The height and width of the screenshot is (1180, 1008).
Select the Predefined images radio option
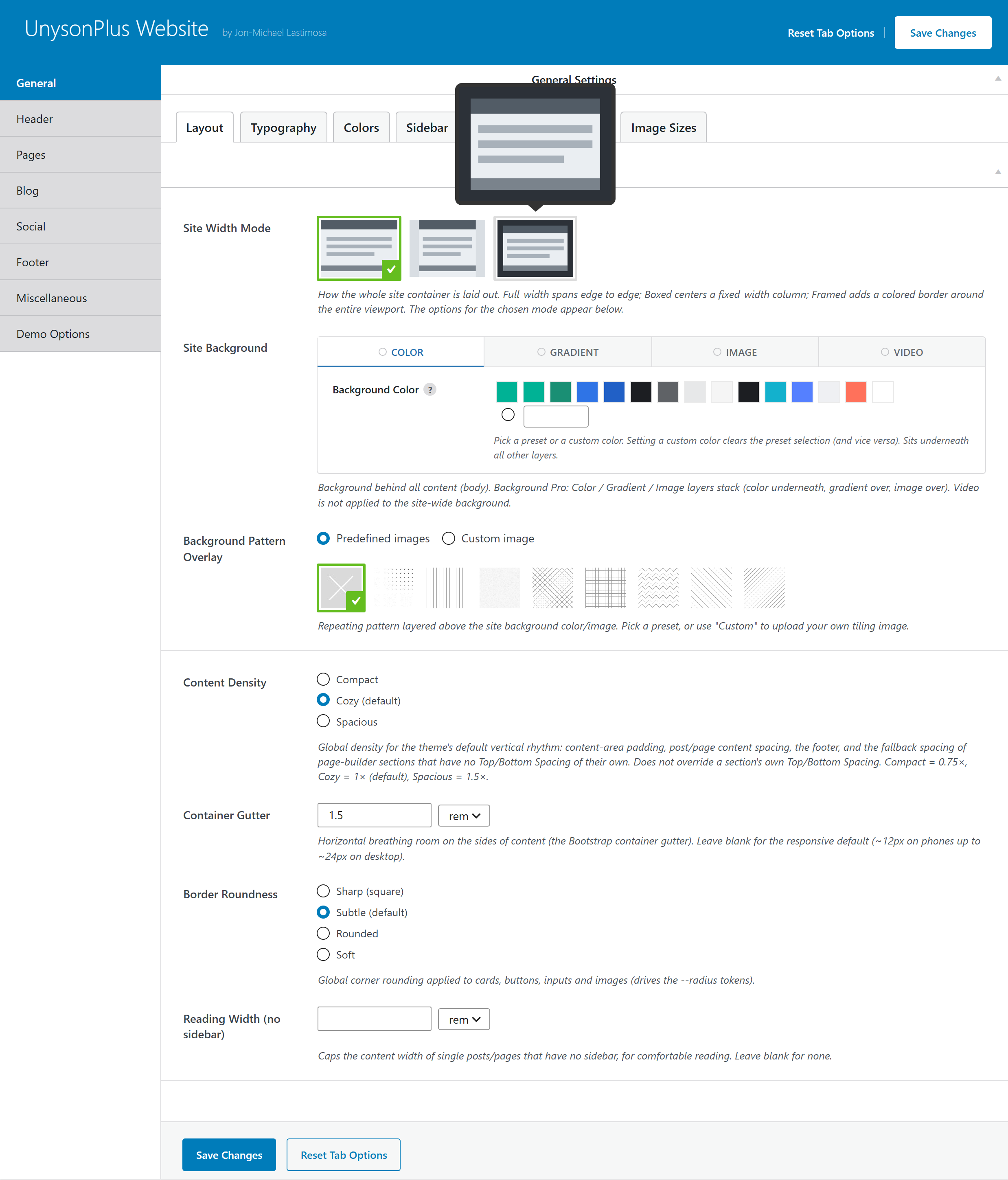coord(324,538)
